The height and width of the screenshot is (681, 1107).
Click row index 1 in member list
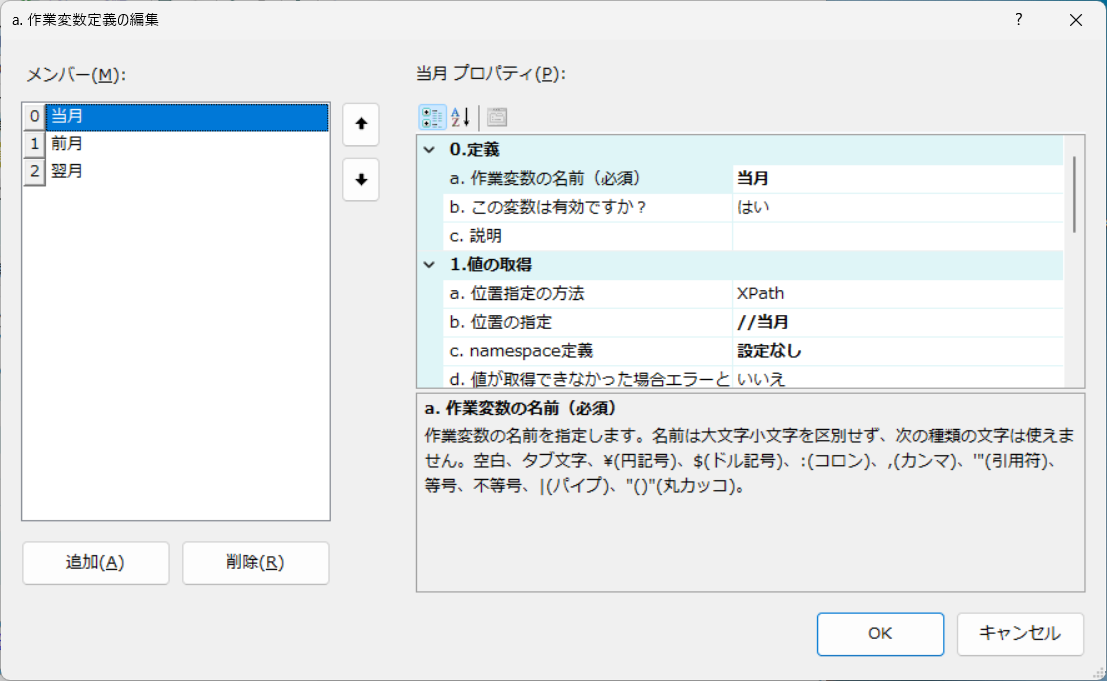point(34,144)
